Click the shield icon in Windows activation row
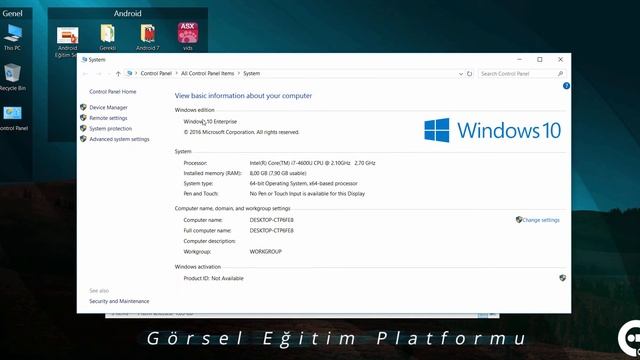Image resolution: width=640 pixels, height=360 pixels. point(562,278)
